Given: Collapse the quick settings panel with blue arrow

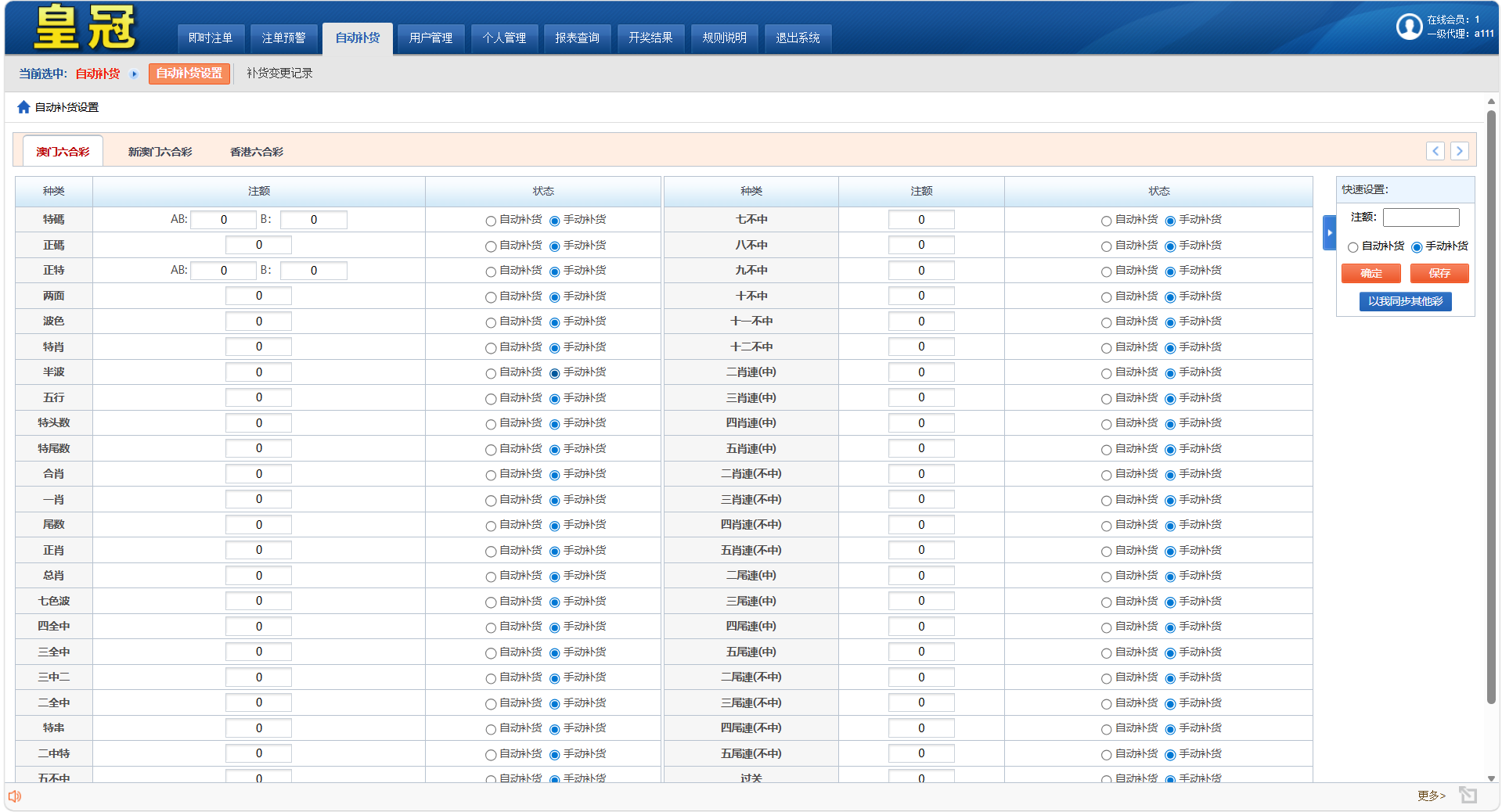Looking at the screenshot, I should (1329, 232).
